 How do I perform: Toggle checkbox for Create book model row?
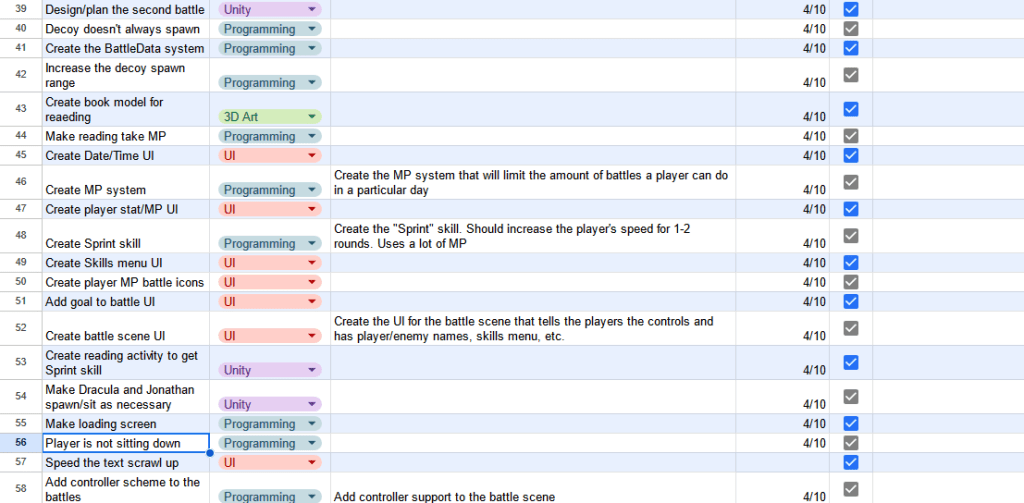click(x=851, y=109)
